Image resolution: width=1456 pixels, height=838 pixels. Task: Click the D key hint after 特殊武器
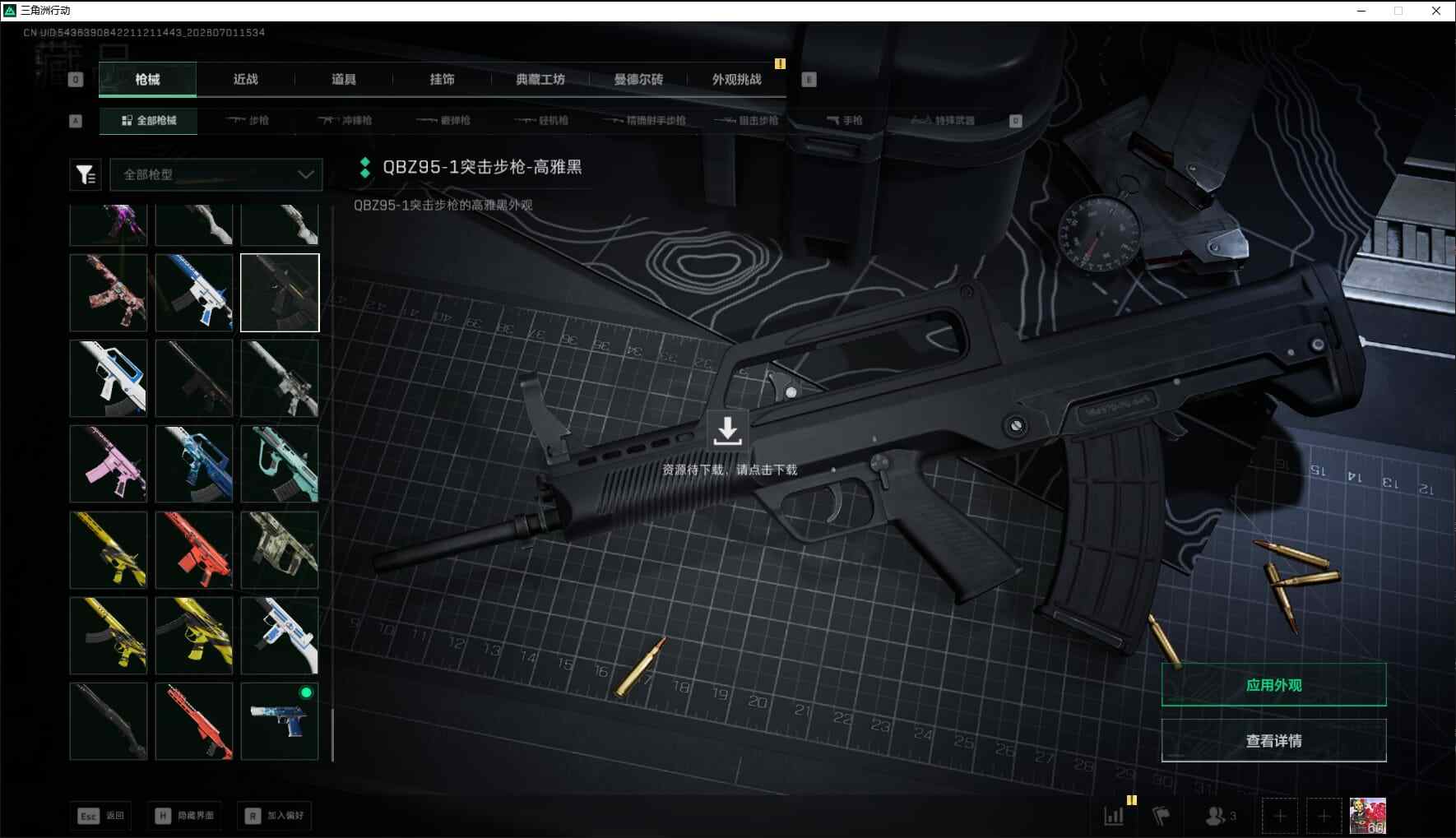pos(1015,121)
